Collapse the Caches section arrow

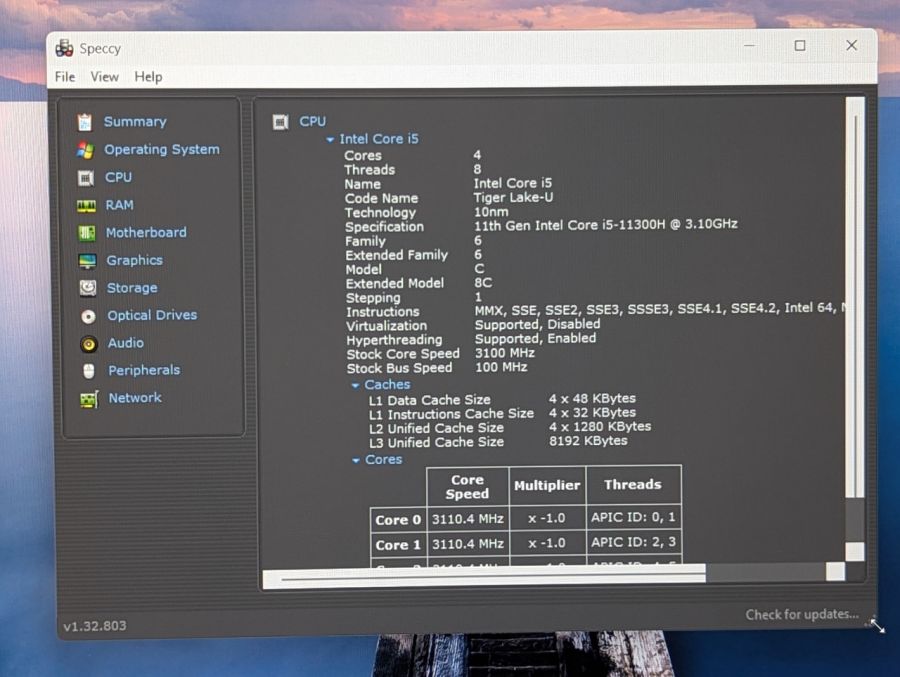coord(355,385)
